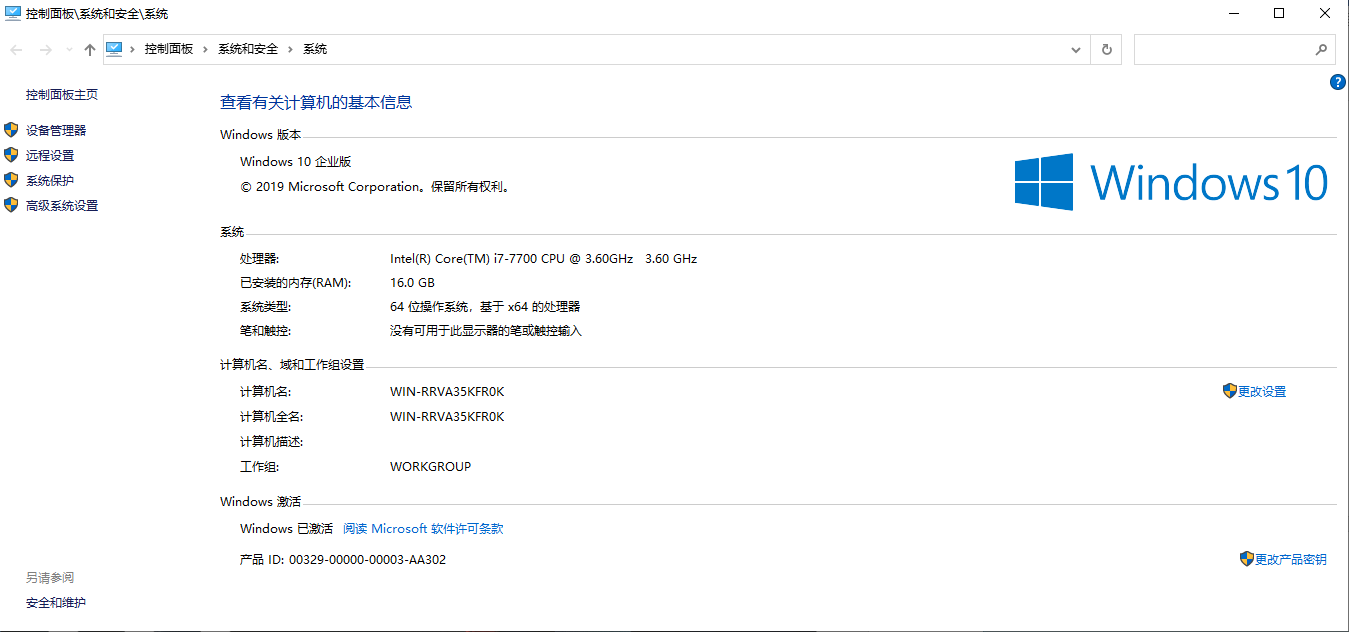Expand the address bar history dropdown
This screenshot has height=632, width=1349.
pyautogui.click(x=1076, y=49)
